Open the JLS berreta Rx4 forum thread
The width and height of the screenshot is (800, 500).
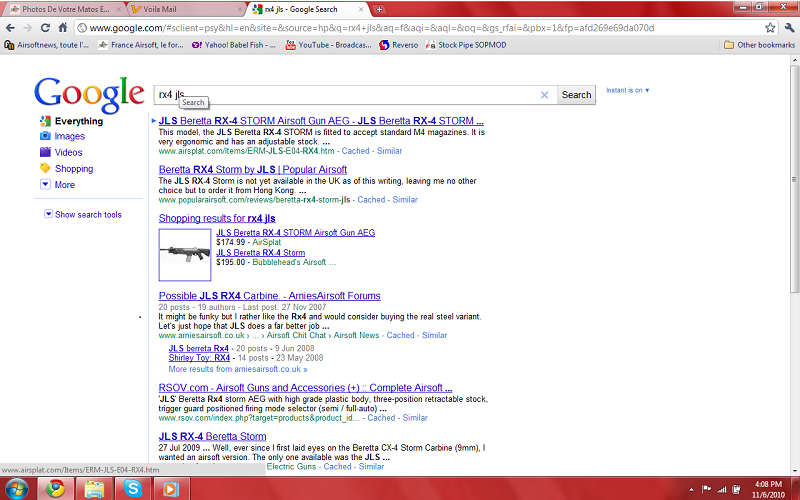198,348
